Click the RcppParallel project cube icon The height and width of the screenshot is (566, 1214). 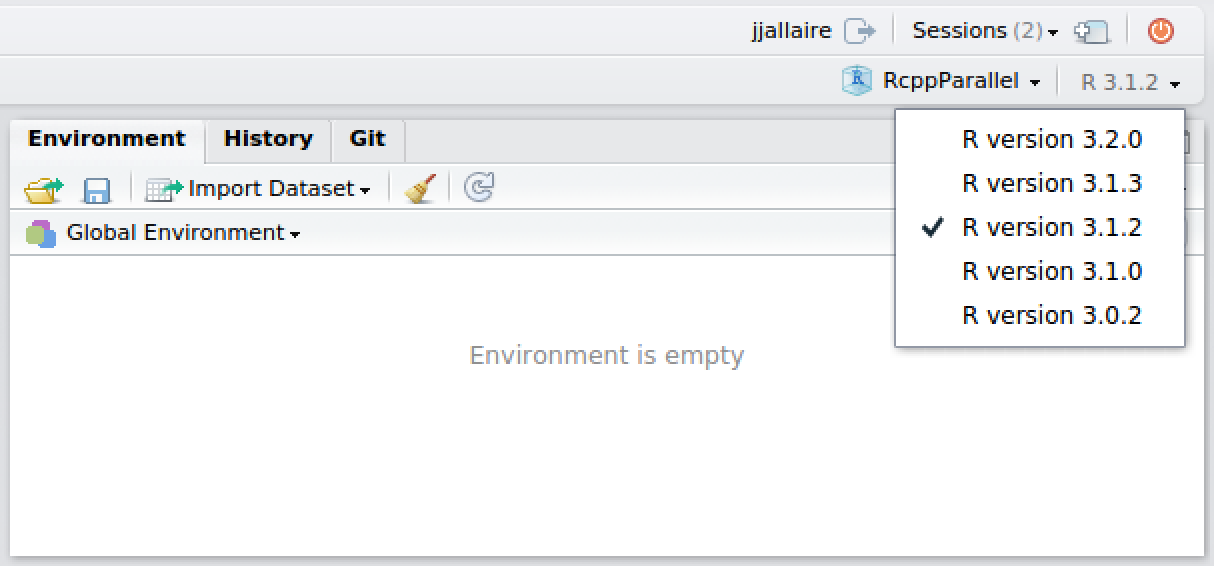tap(858, 81)
